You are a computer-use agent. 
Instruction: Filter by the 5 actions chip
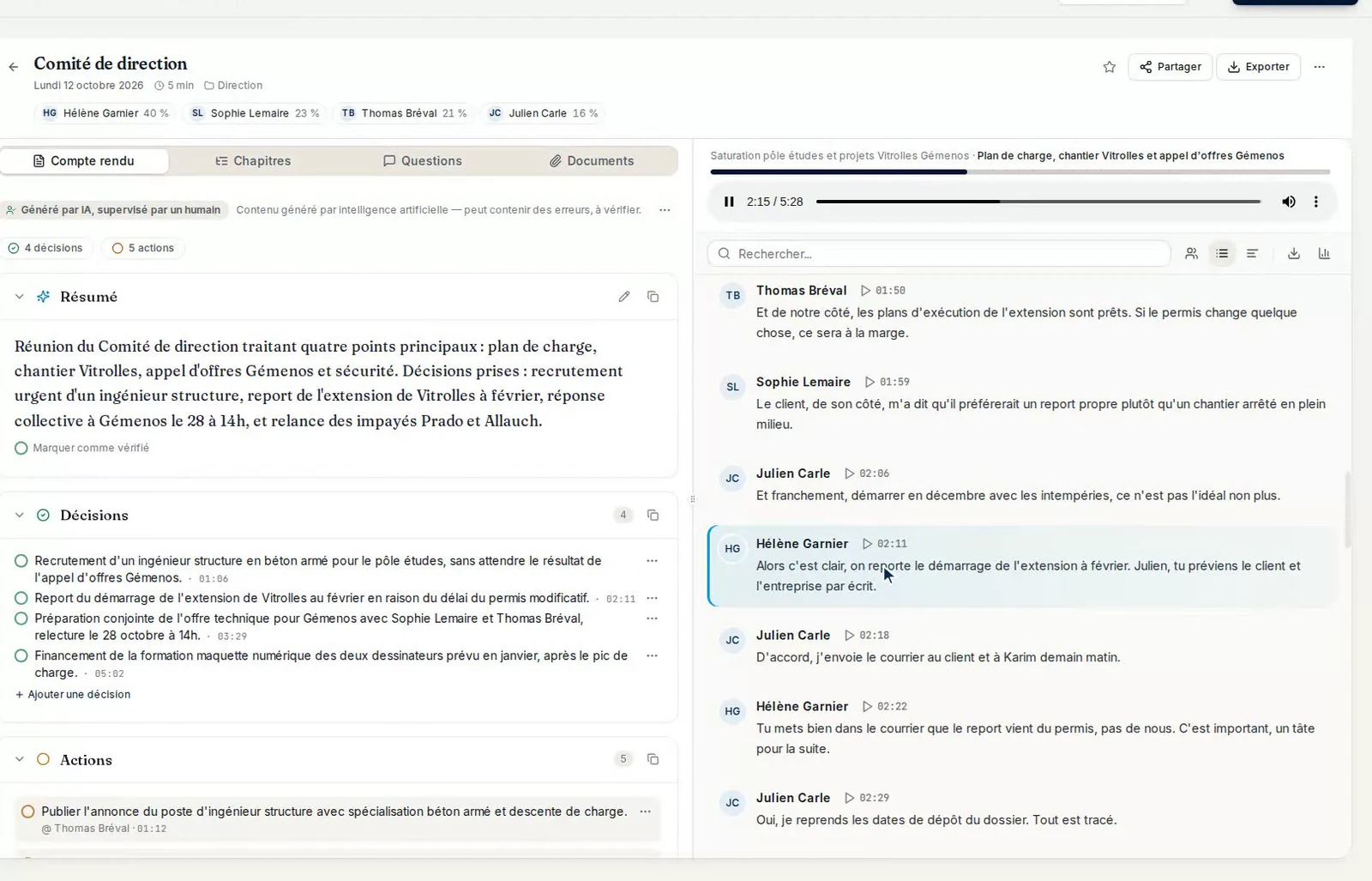click(143, 248)
